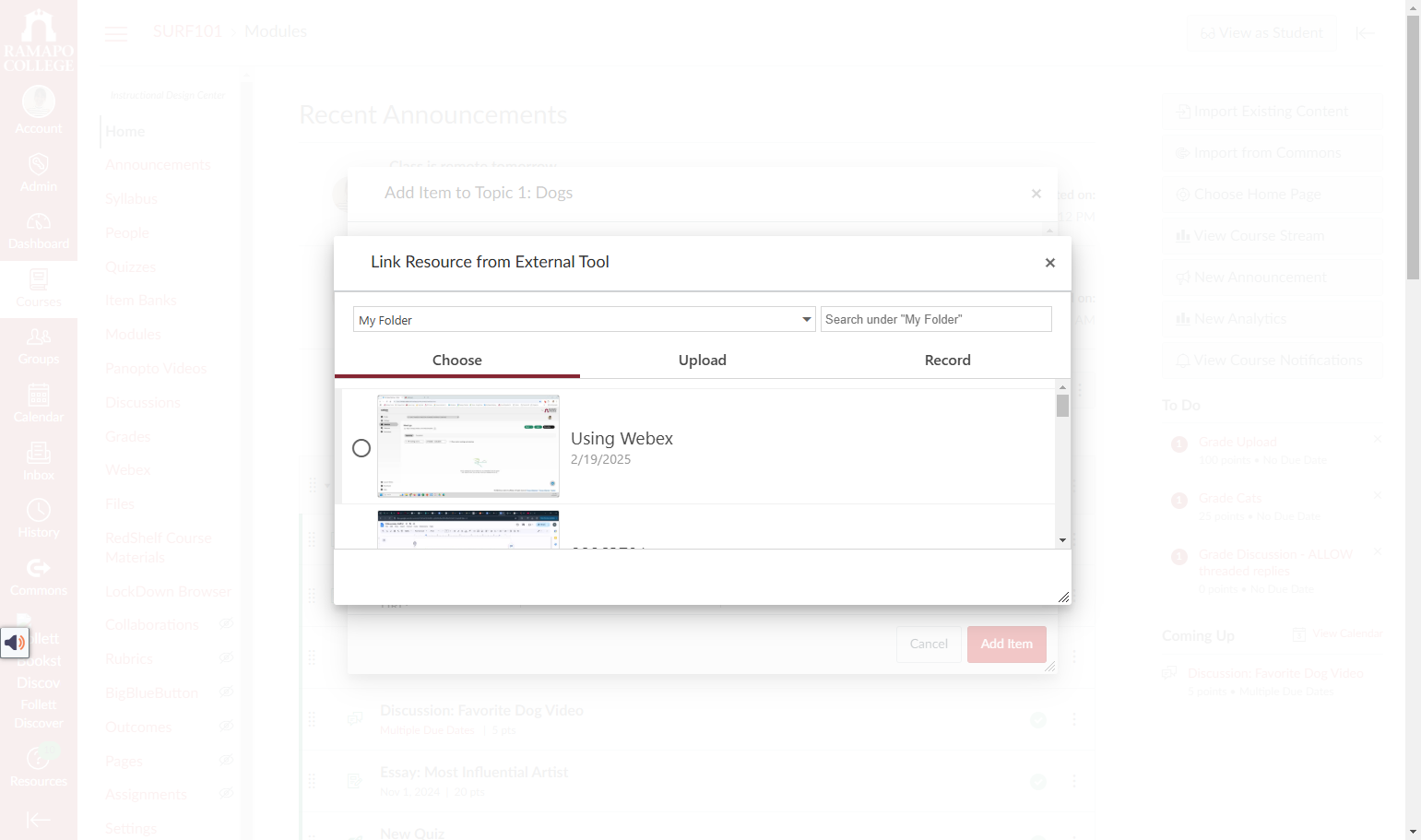Toggle the course menu hamburger icon
Viewport: 1421px width, 840px height.
pyautogui.click(x=116, y=34)
